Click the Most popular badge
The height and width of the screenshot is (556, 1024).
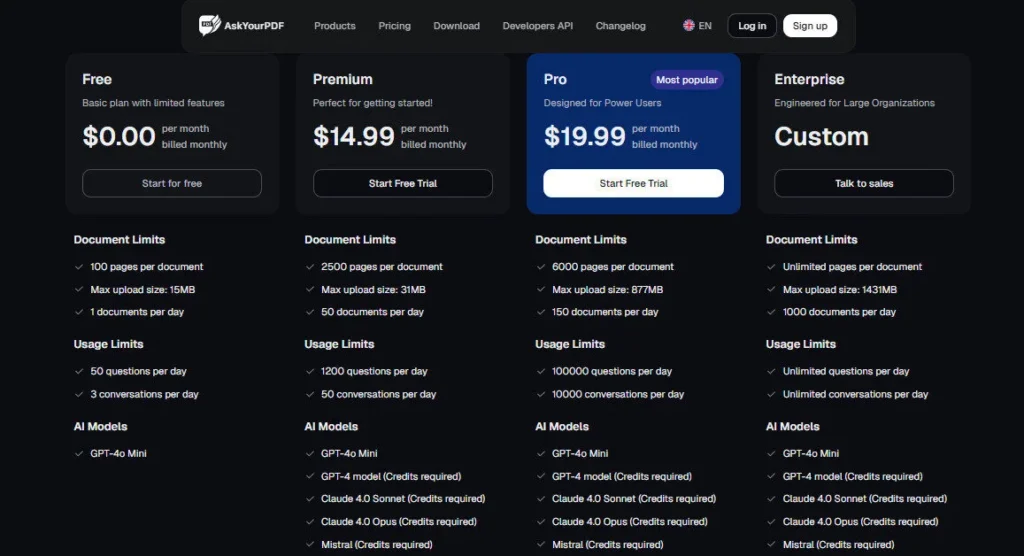pos(687,80)
